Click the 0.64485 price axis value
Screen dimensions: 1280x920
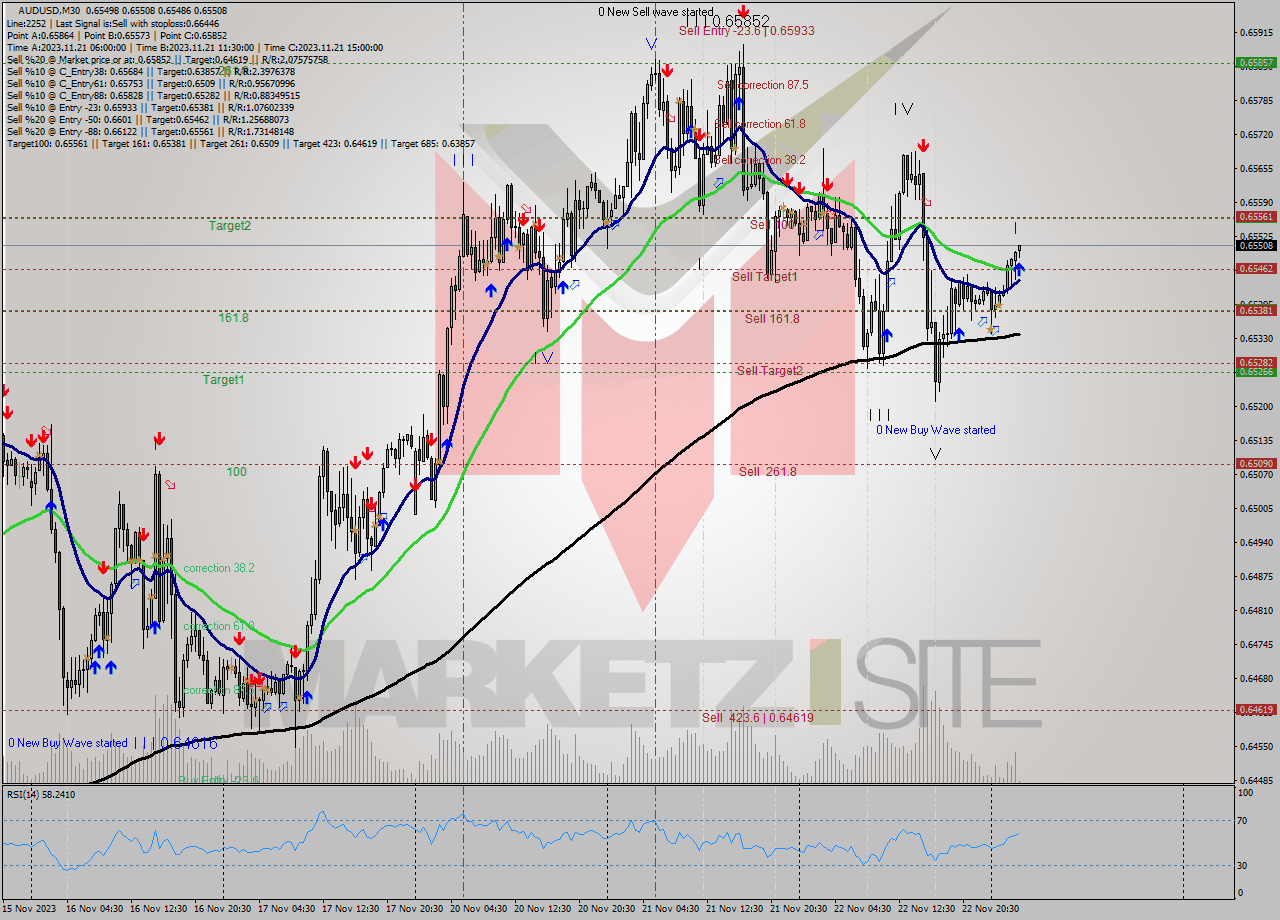click(1256, 780)
